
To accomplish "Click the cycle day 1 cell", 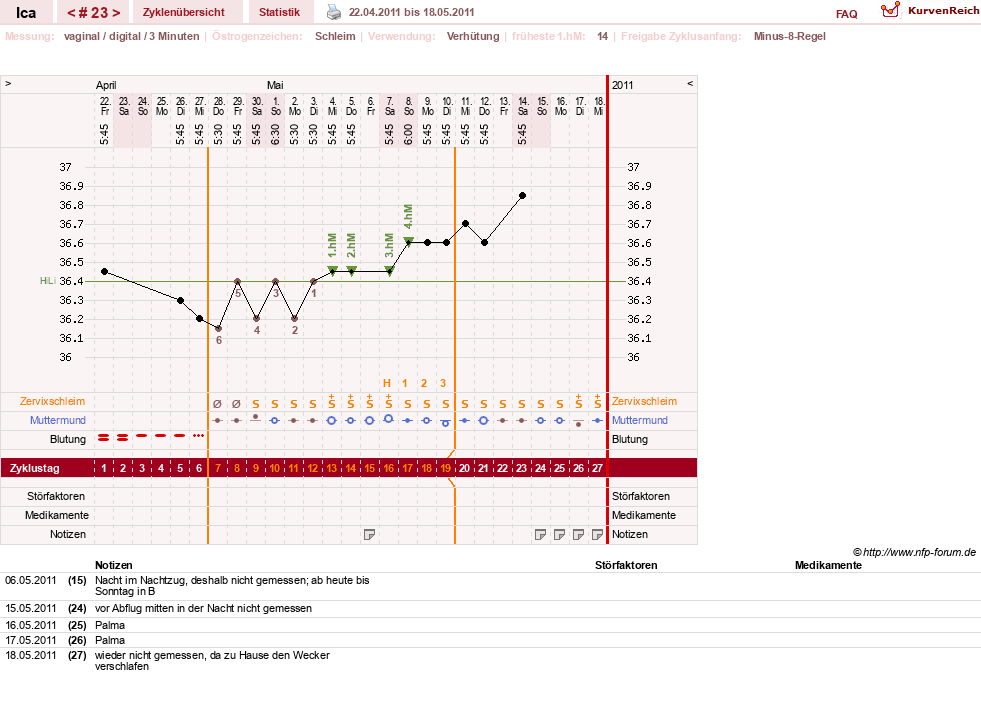I will click(104, 468).
